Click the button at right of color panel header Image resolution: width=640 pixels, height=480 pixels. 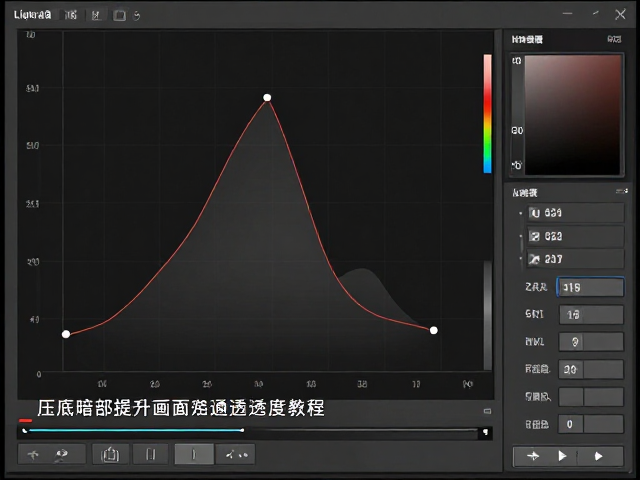614,39
